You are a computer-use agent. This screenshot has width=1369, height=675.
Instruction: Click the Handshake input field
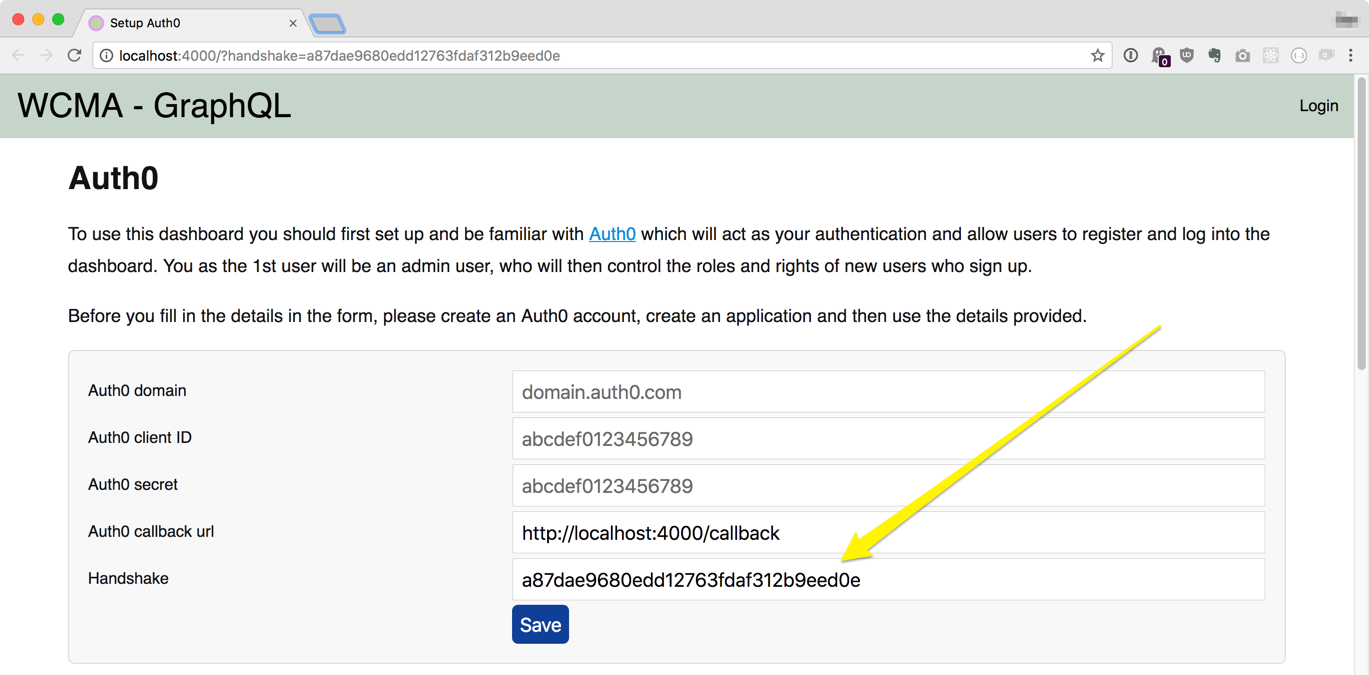click(x=888, y=580)
